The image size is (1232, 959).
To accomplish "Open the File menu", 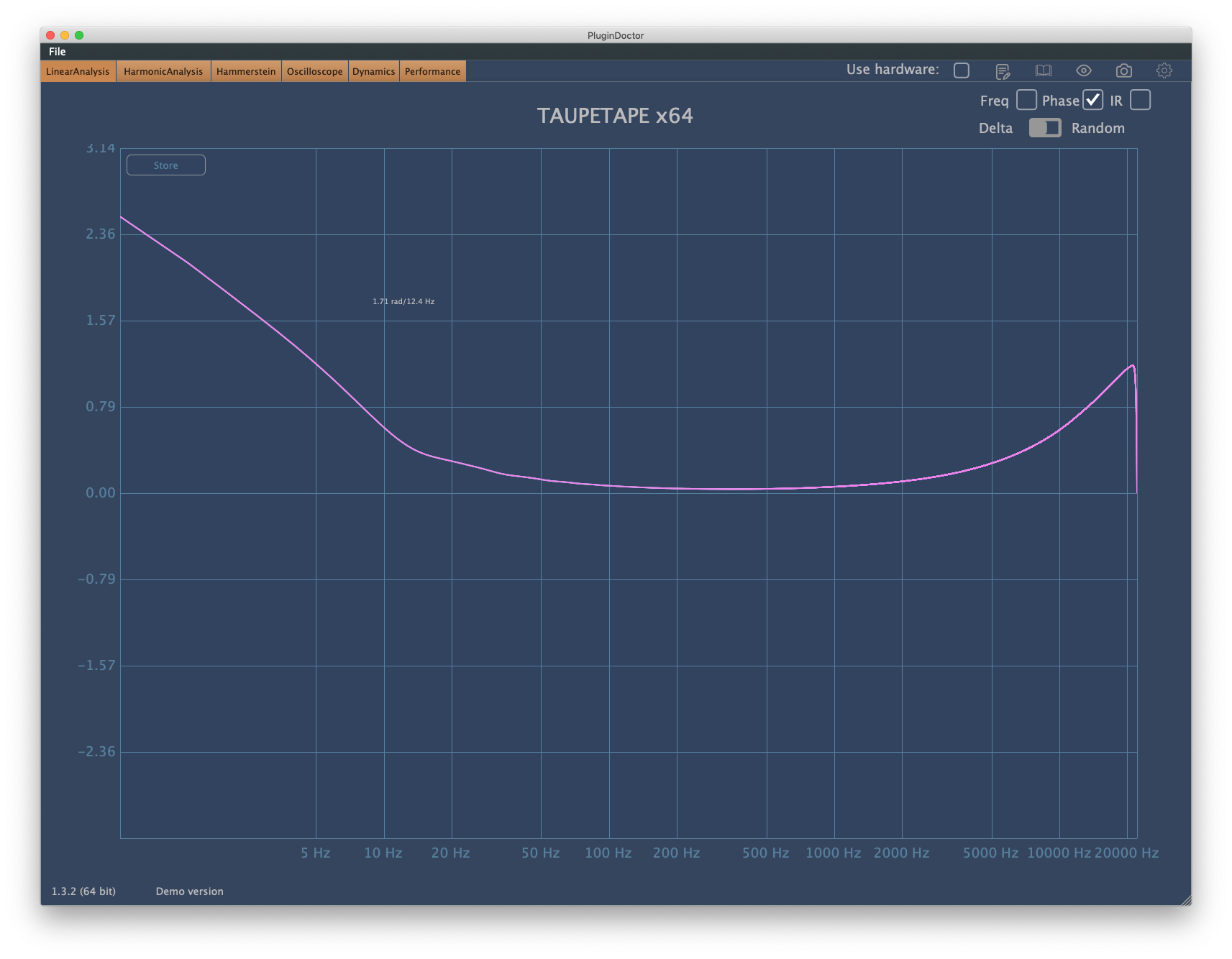I will tap(58, 52).
